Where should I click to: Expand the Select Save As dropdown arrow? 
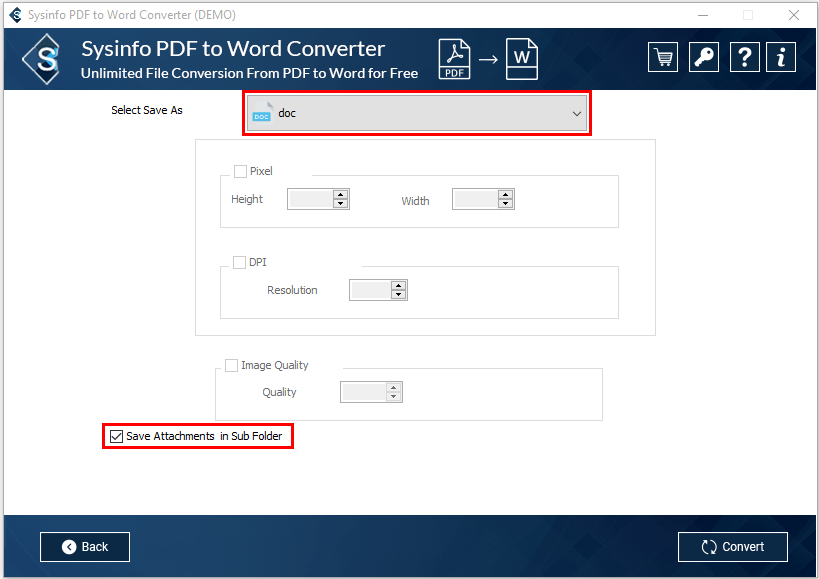[576, 114]
